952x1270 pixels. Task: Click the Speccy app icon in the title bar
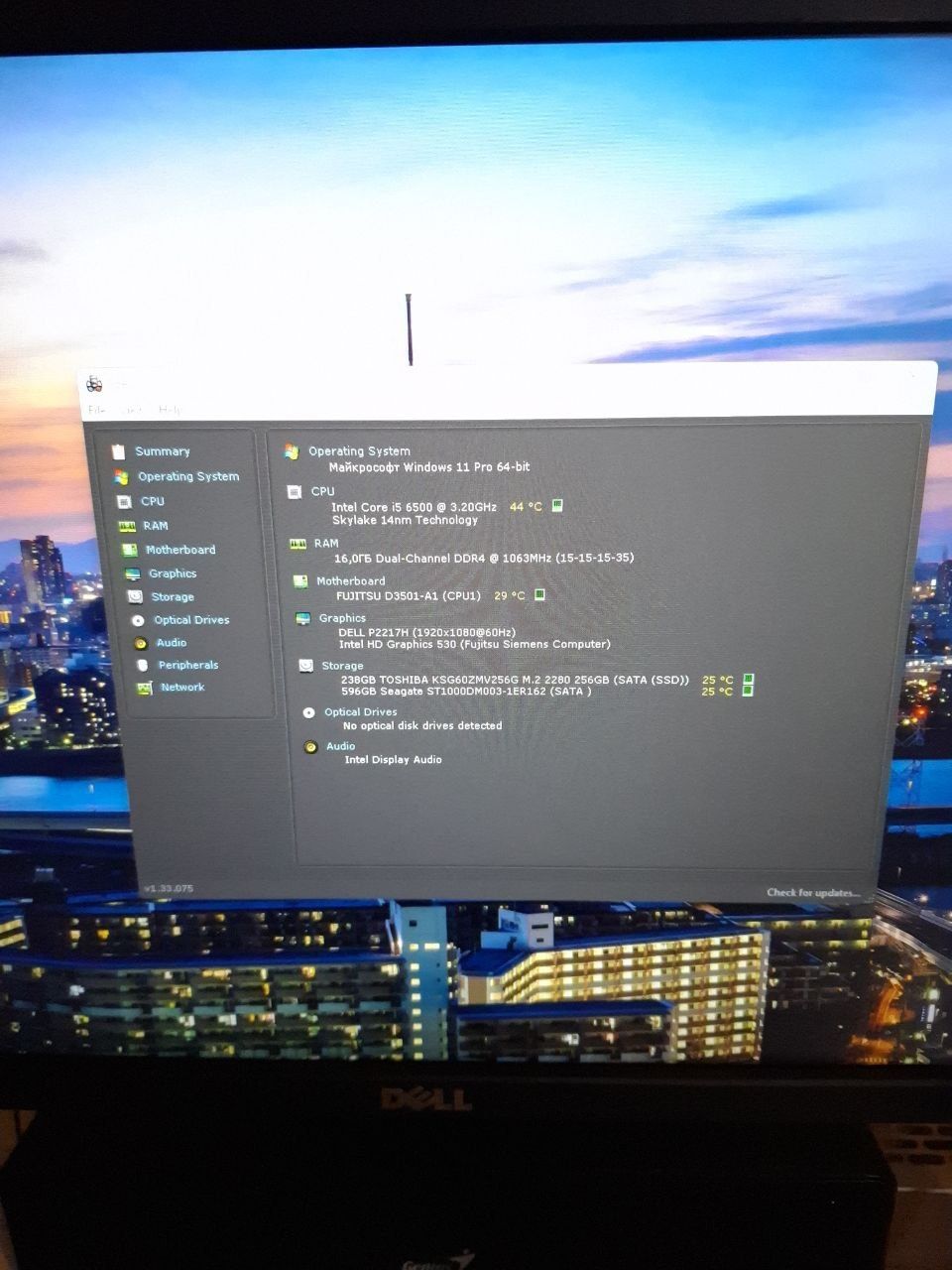pyautogui.click(x=94, y=384)
